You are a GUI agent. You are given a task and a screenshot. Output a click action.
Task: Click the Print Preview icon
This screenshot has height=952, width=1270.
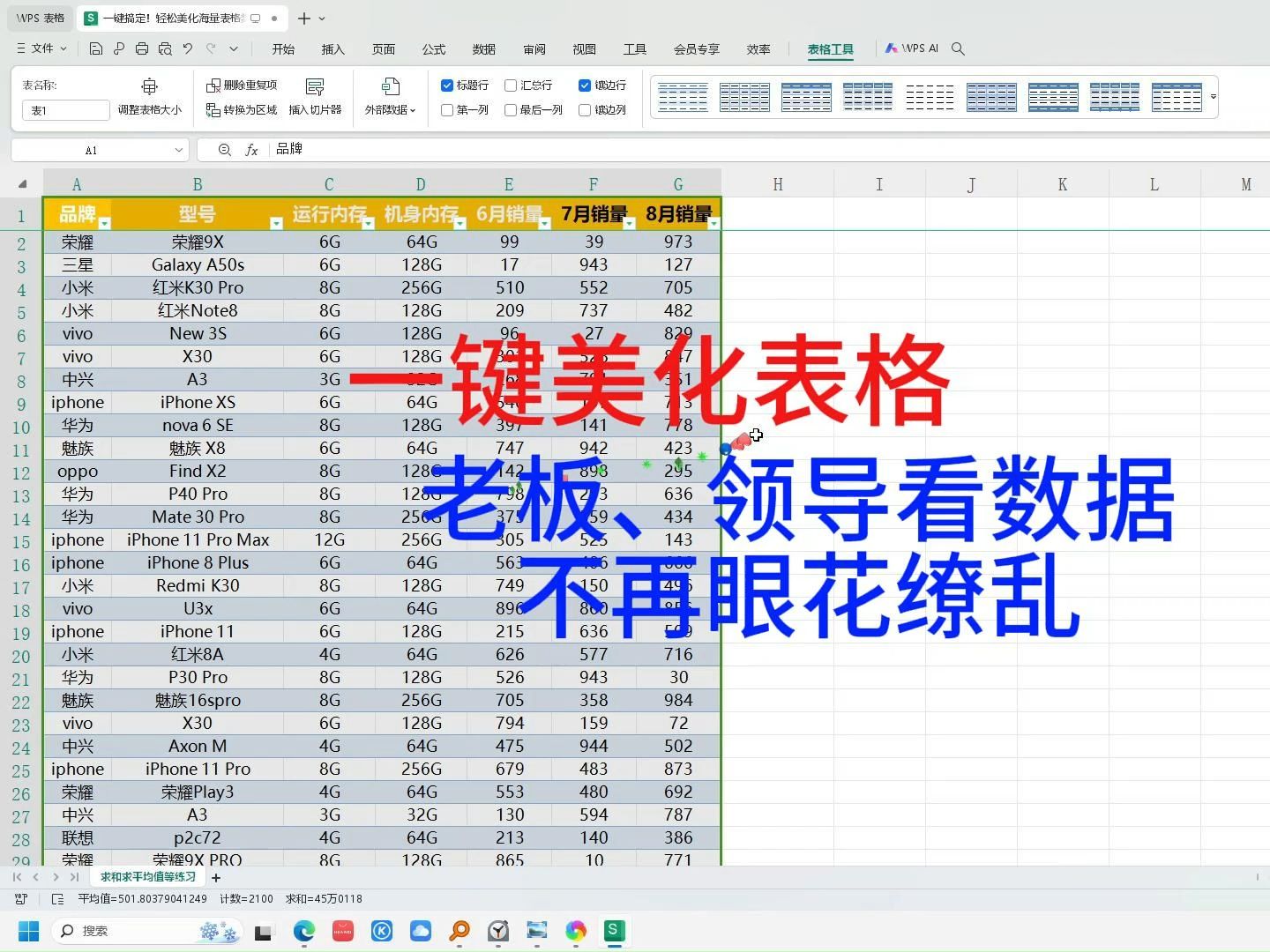(165, 48)
